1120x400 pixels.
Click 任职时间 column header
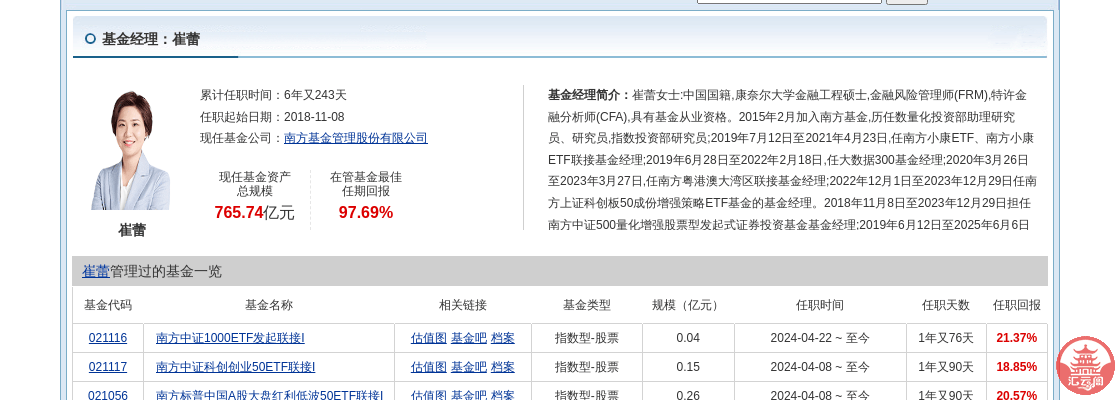(x=820, y=305)
